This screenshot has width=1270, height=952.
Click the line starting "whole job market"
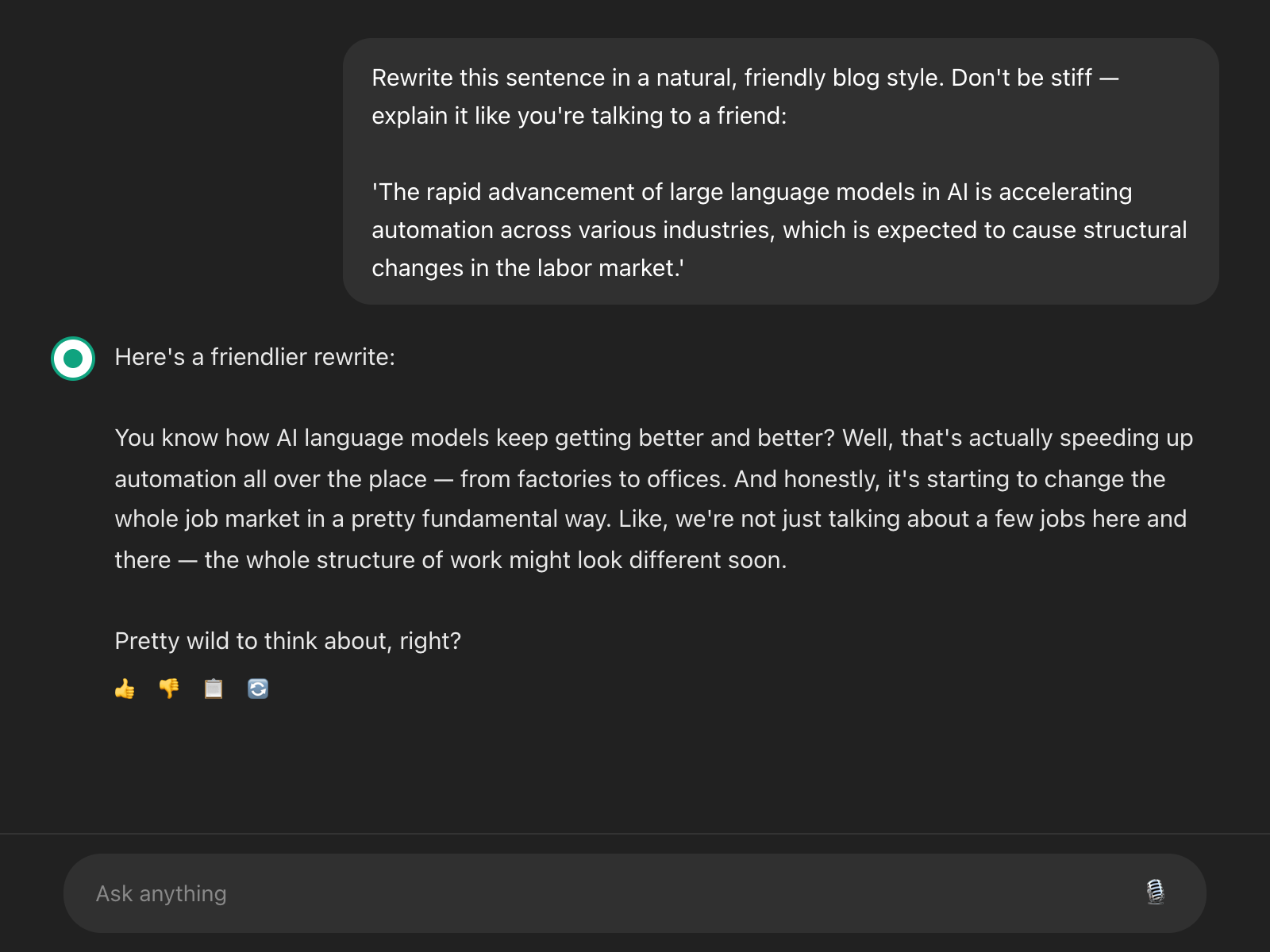pyautogui.click(x=650, y=519)
